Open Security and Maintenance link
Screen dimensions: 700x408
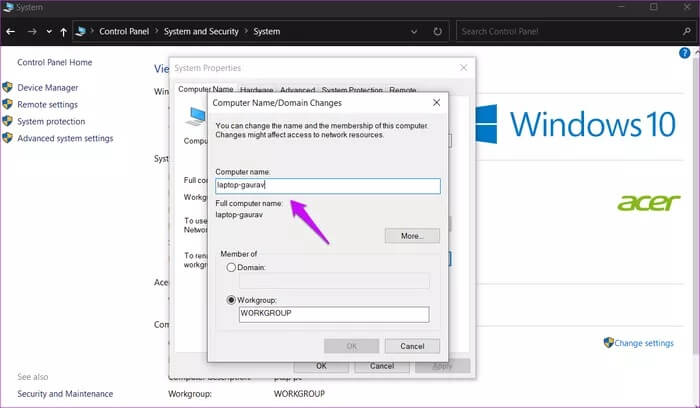(x=65, y=394)
